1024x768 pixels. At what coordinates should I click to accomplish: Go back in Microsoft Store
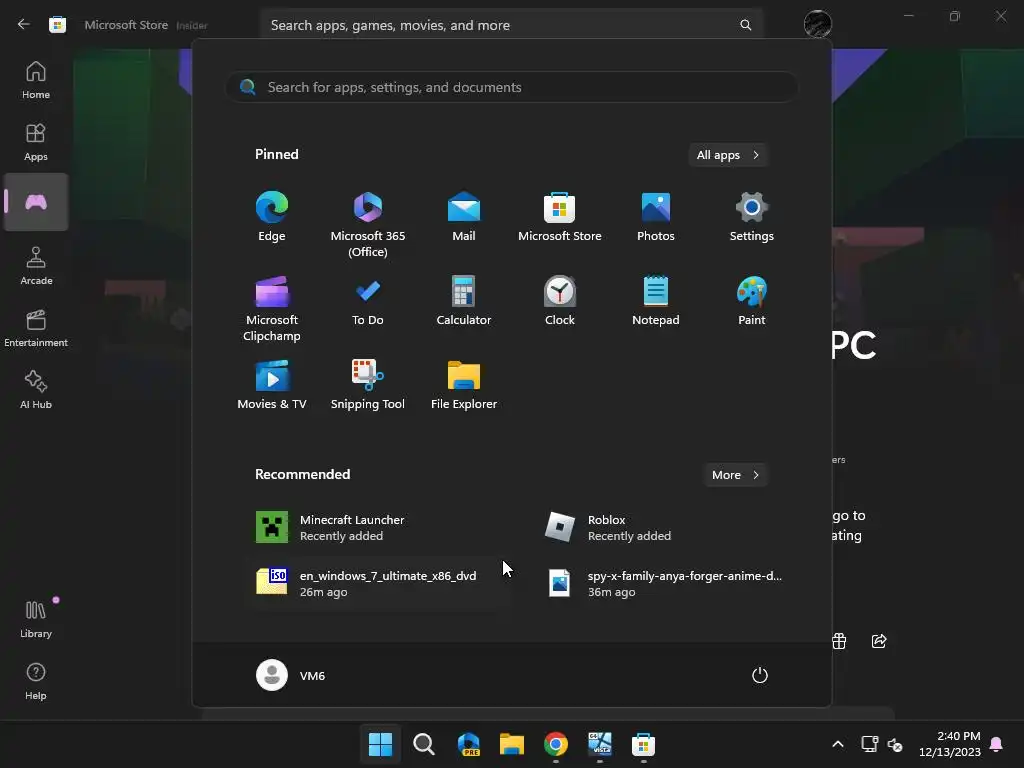click(x=24, y=25)
